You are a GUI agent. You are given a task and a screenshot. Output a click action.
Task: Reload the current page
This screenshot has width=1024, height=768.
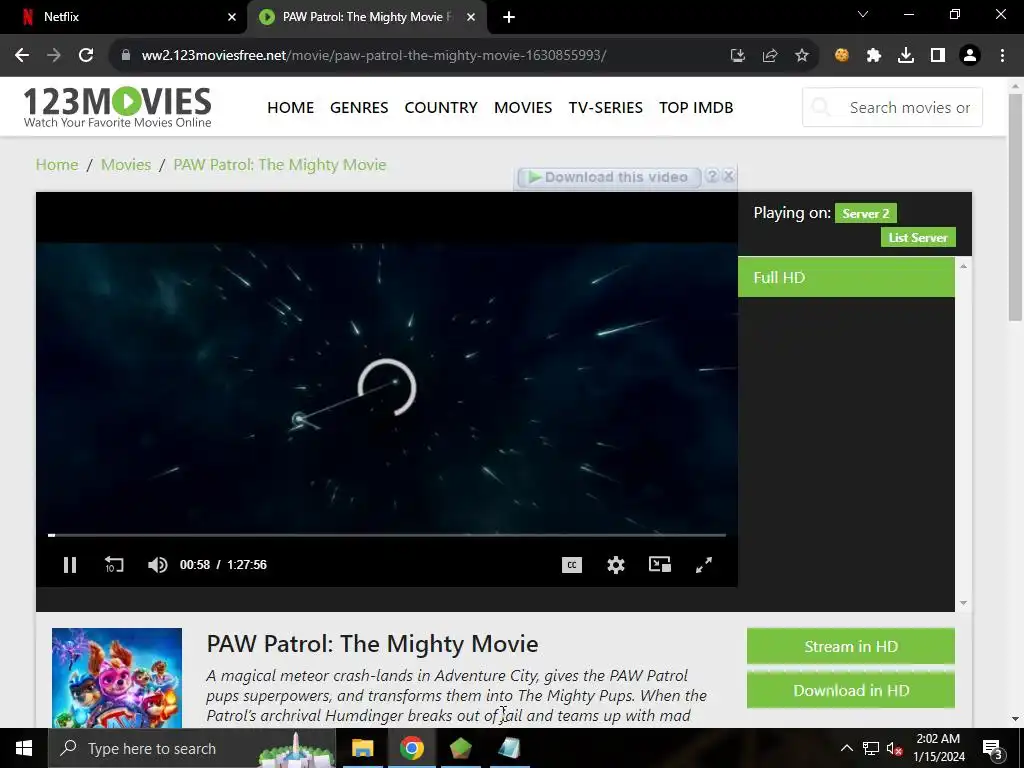pyautogui.click(x=86, y=55)
